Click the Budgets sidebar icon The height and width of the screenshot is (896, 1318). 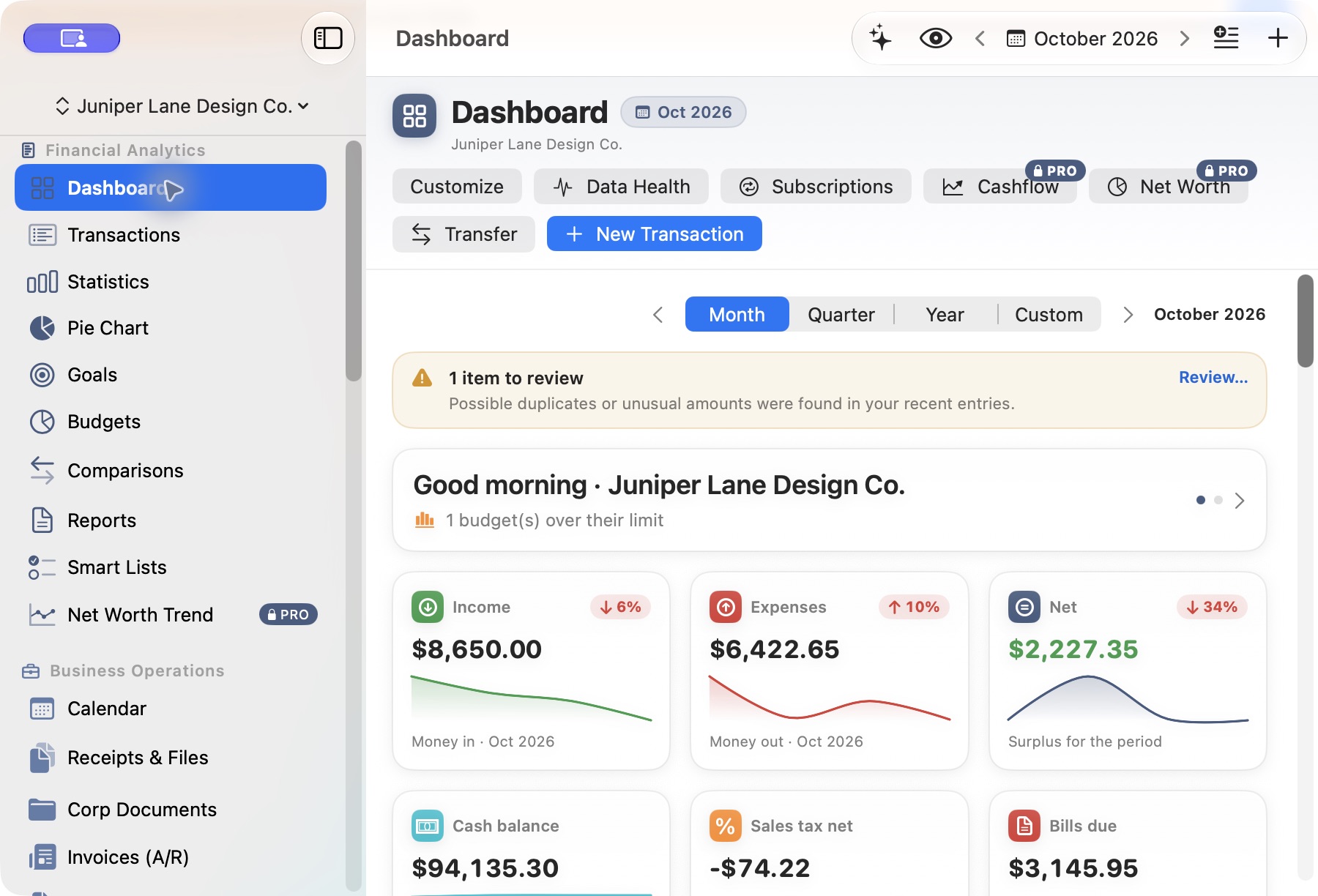[x=42, y=422]
